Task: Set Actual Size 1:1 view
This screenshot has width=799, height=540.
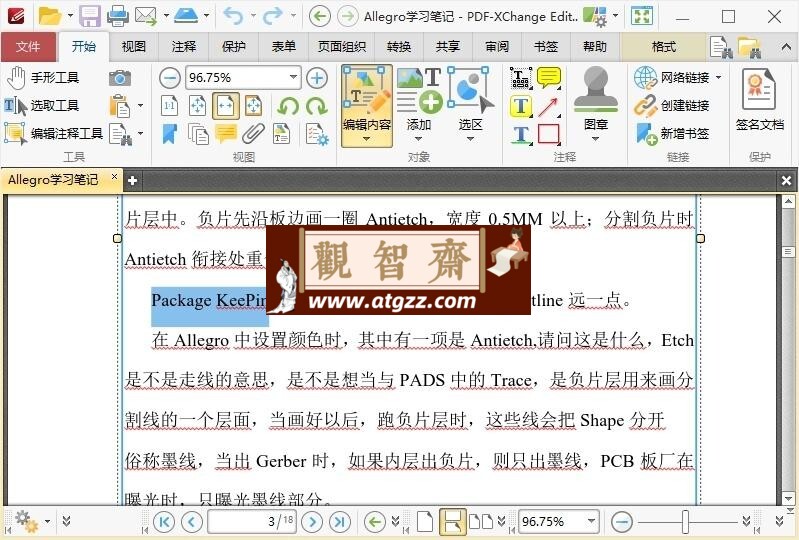Action: [x=170, y=106]
